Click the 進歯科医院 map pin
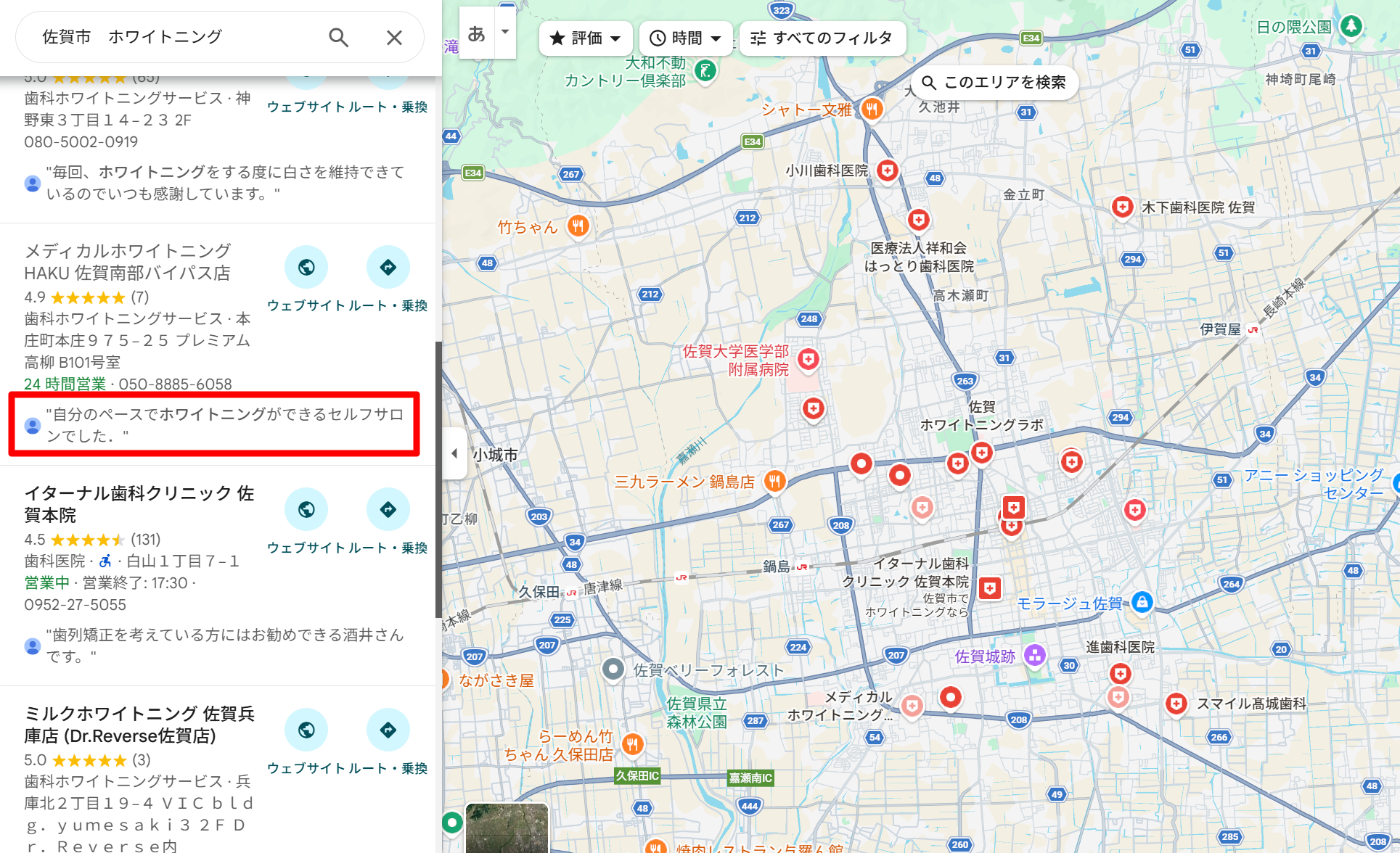Image resolution: width=1400 pixels, height=853 pixels. click(1120, 675)
